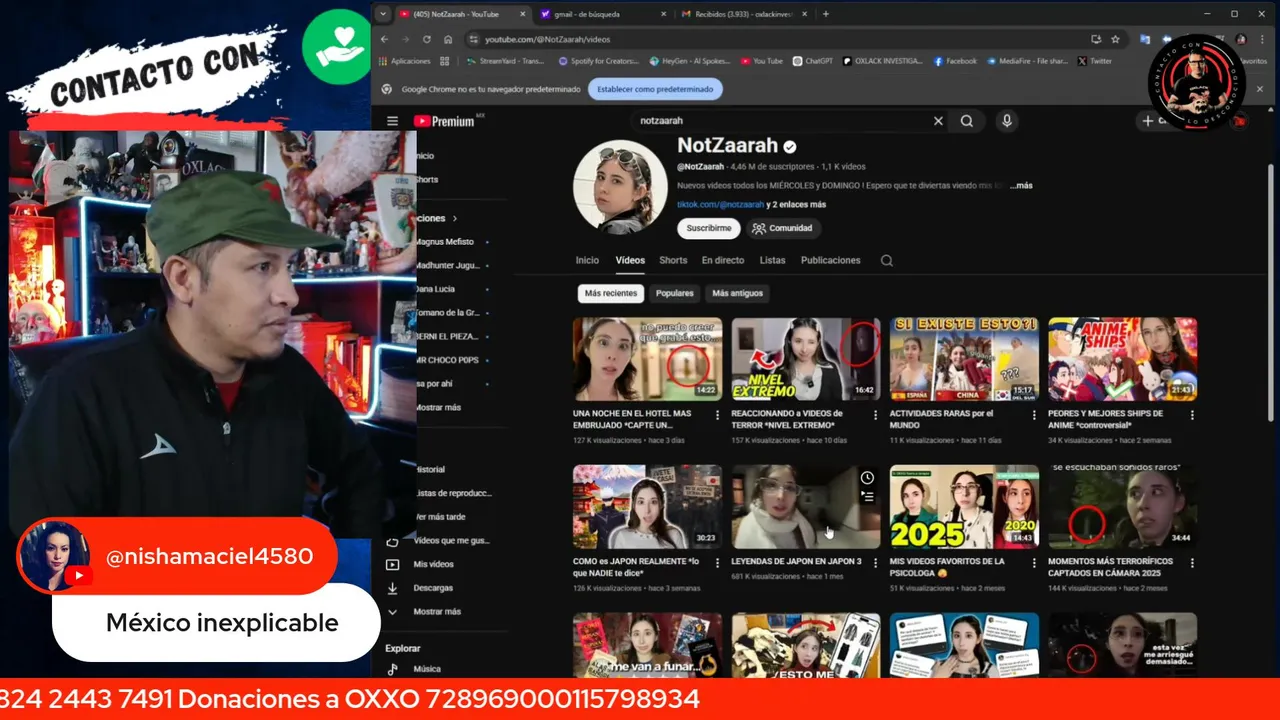Open MediaFire bookmark

coord(1028,61)
